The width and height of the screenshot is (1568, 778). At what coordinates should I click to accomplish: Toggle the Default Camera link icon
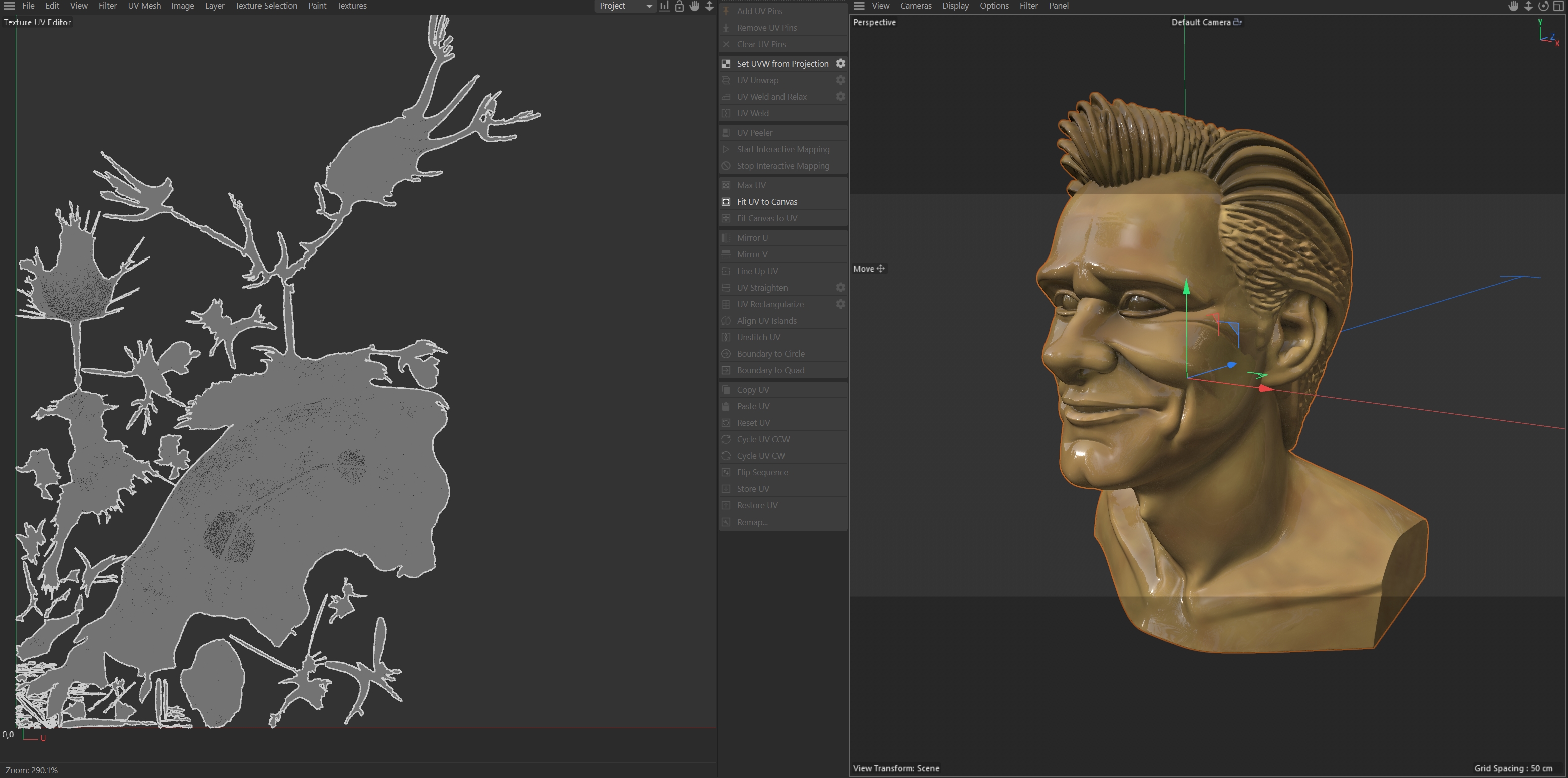coord(1237,22)
